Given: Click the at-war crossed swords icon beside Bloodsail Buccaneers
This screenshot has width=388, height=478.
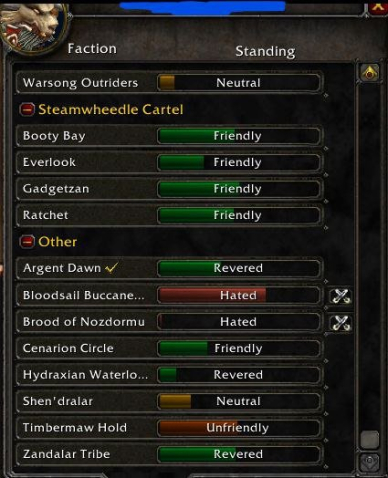Looking at the screenshot, I should click(341, 296).
